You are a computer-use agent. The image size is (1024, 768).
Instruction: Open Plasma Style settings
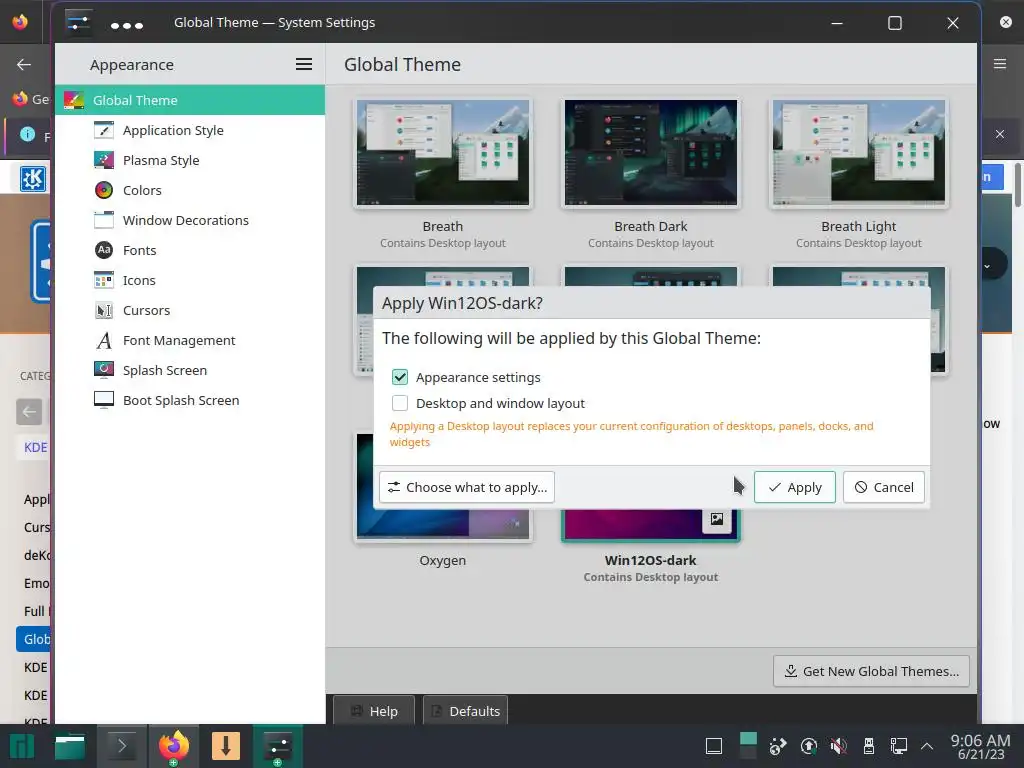(x=190, y=160)
